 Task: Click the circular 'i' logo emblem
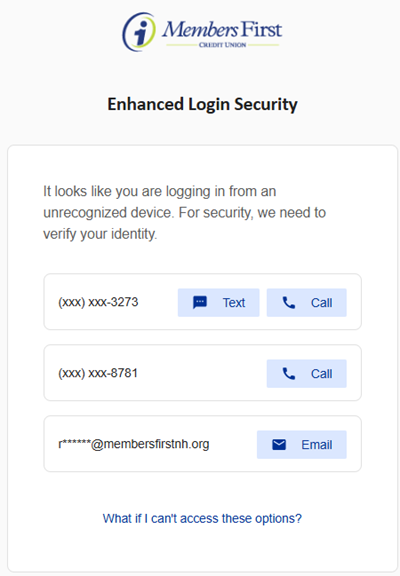point(139,32)
